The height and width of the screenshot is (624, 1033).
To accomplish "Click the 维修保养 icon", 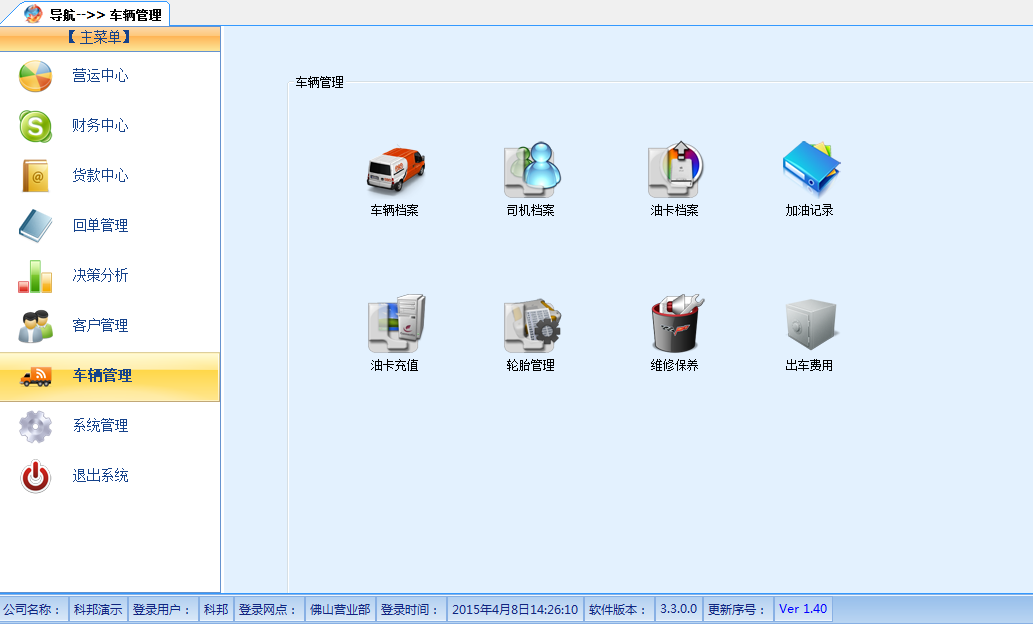I will (675, 325).
